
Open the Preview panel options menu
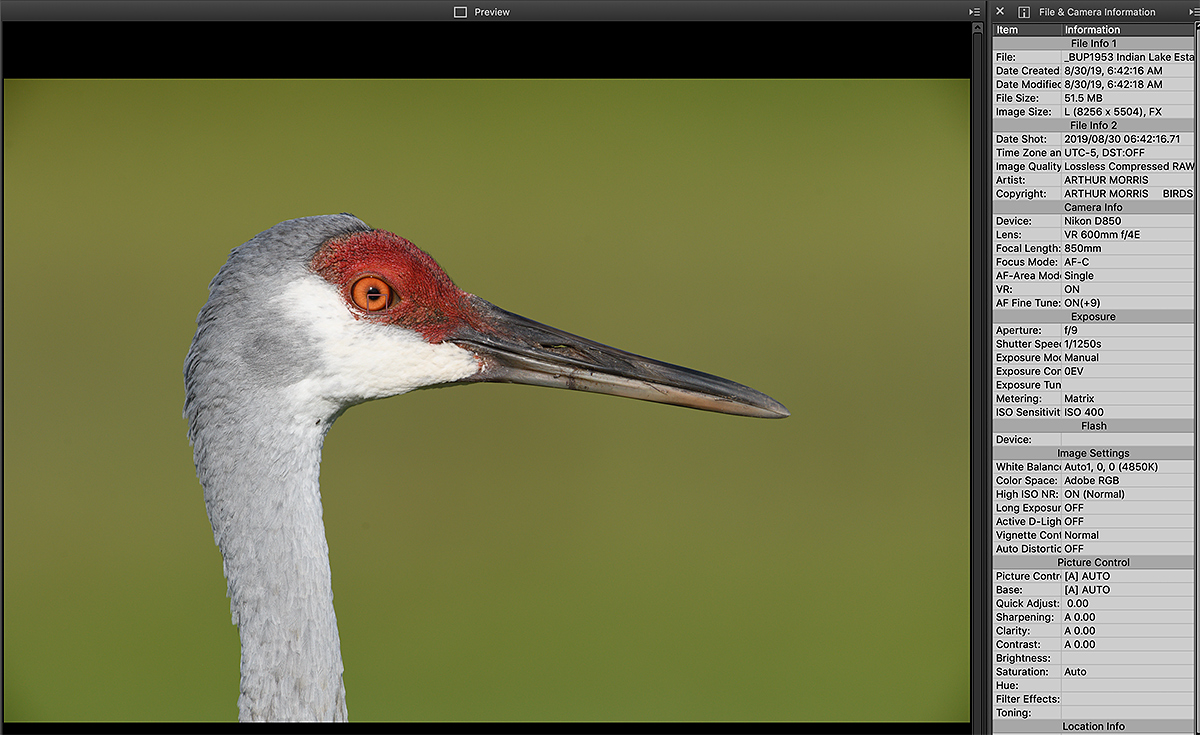click(x=975, y=12)
